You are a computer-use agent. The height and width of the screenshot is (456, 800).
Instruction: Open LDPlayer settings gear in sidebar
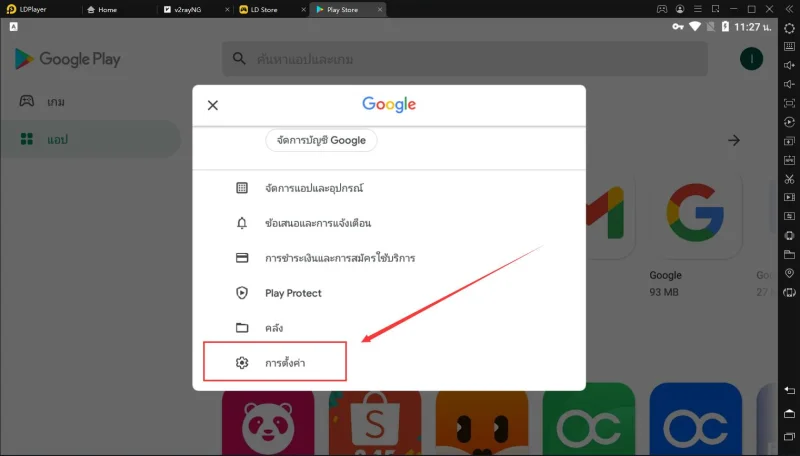pos(789,28)
